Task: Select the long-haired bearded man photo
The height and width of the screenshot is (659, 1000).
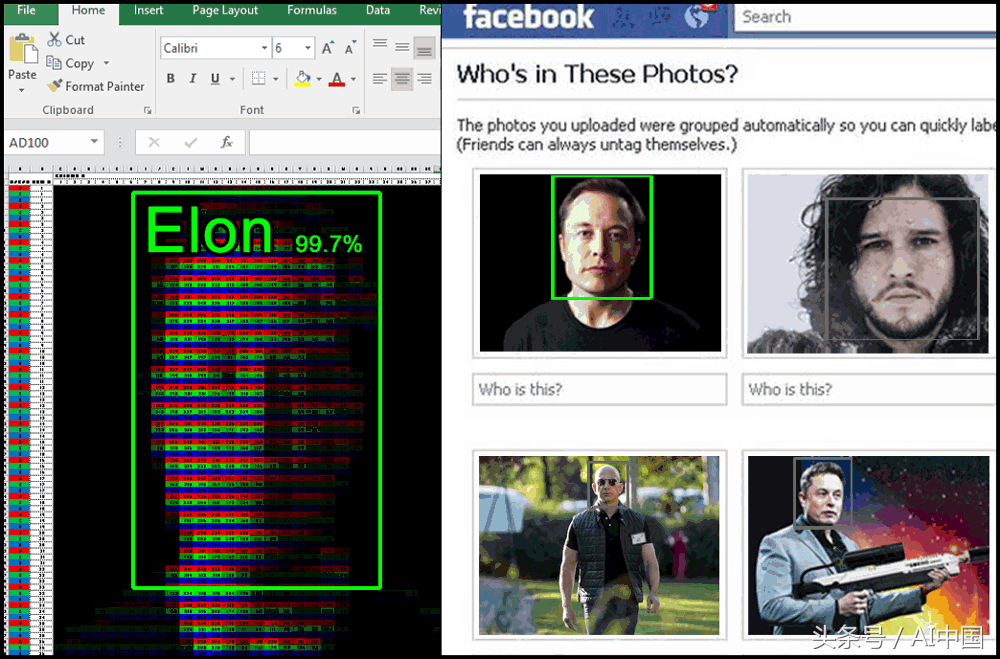Action: click(x=868, y=263)
